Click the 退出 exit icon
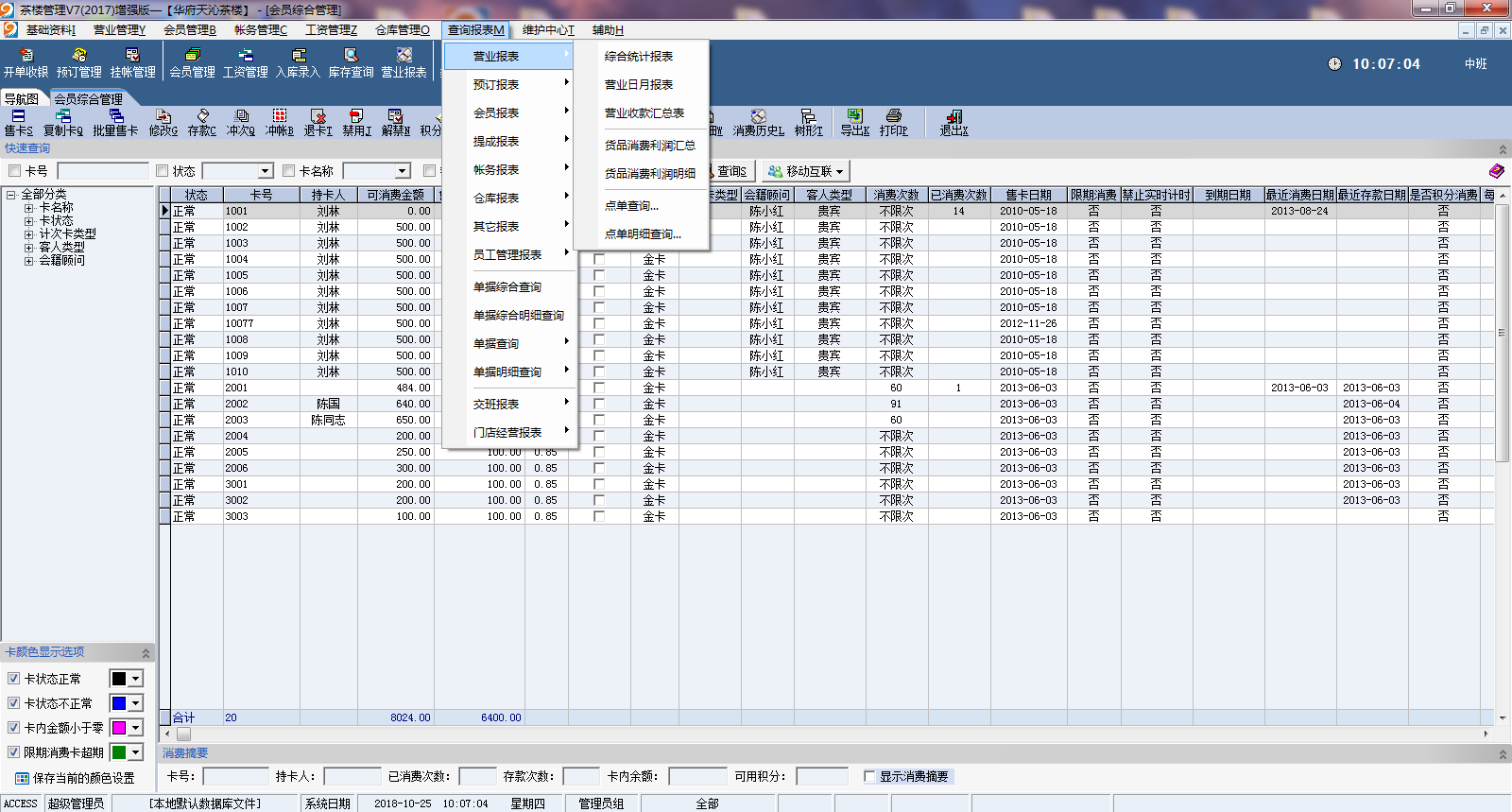Viewport: 1512px width, 812px height. (x=954, y=123)
